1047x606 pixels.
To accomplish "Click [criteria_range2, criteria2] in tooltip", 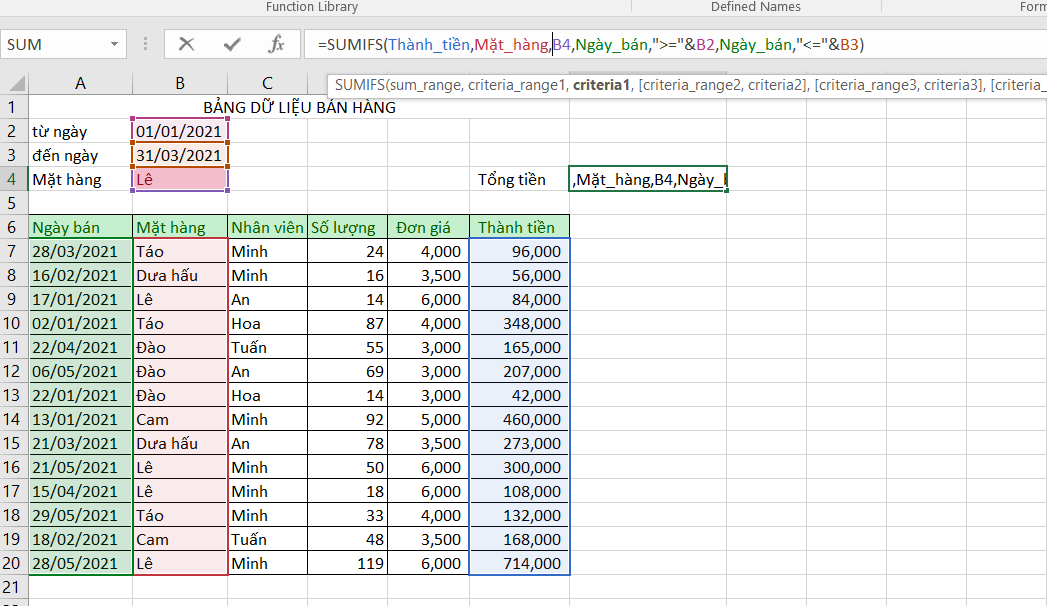I will click(x=722, y=85).
